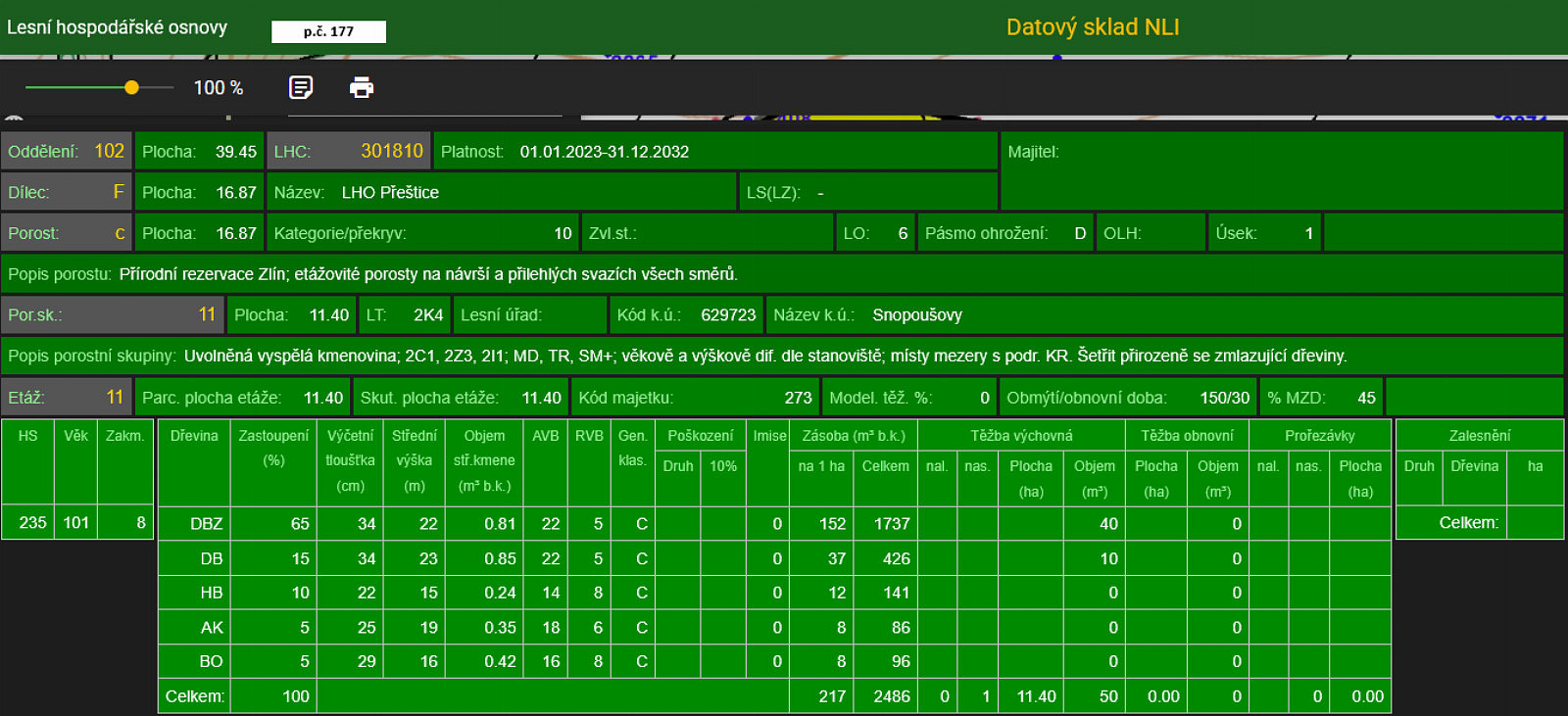The image size is (1568, 716).
Task: Click total stock value 2486
Action: tap(892, 696)
